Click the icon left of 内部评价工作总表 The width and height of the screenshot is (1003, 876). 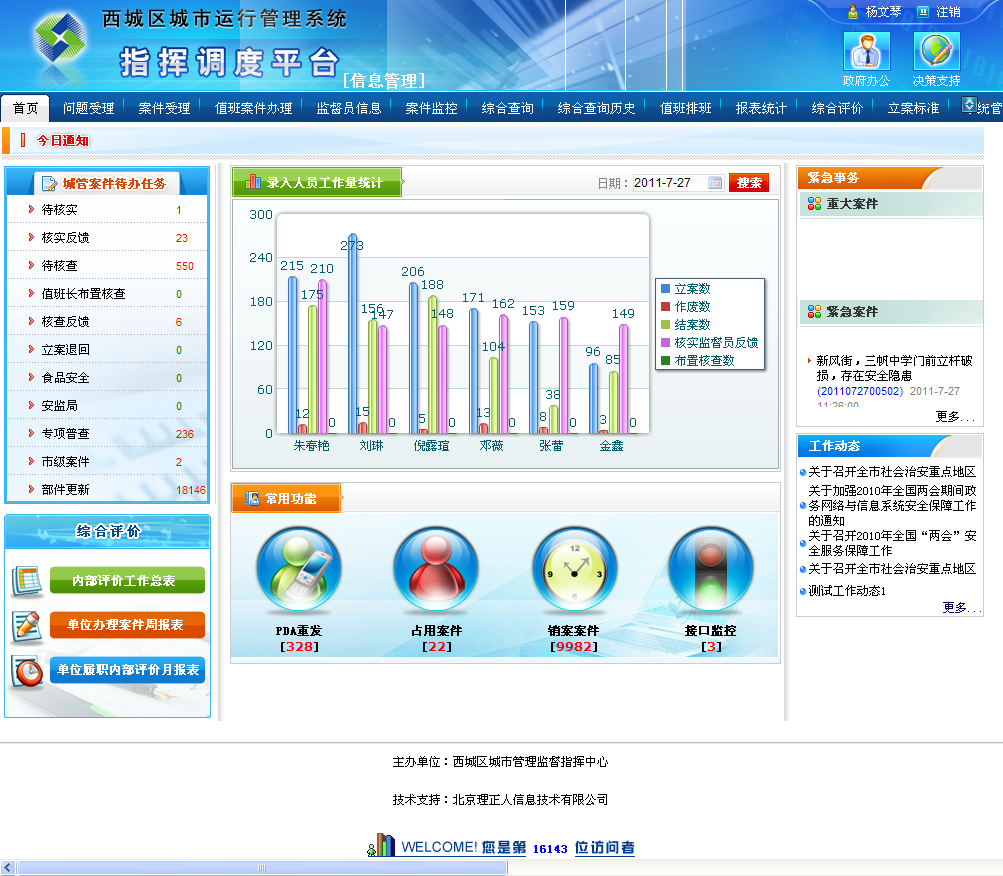(26, 580)
